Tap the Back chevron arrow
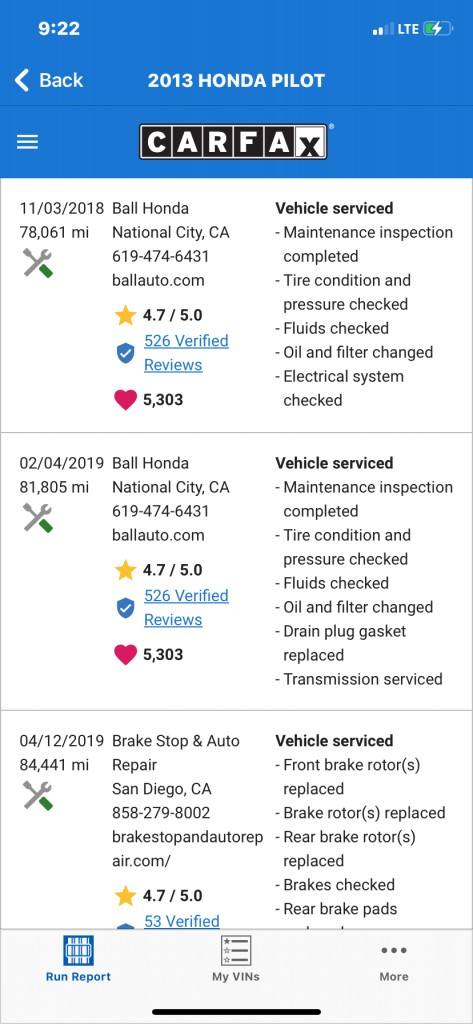 pos(22,80)
